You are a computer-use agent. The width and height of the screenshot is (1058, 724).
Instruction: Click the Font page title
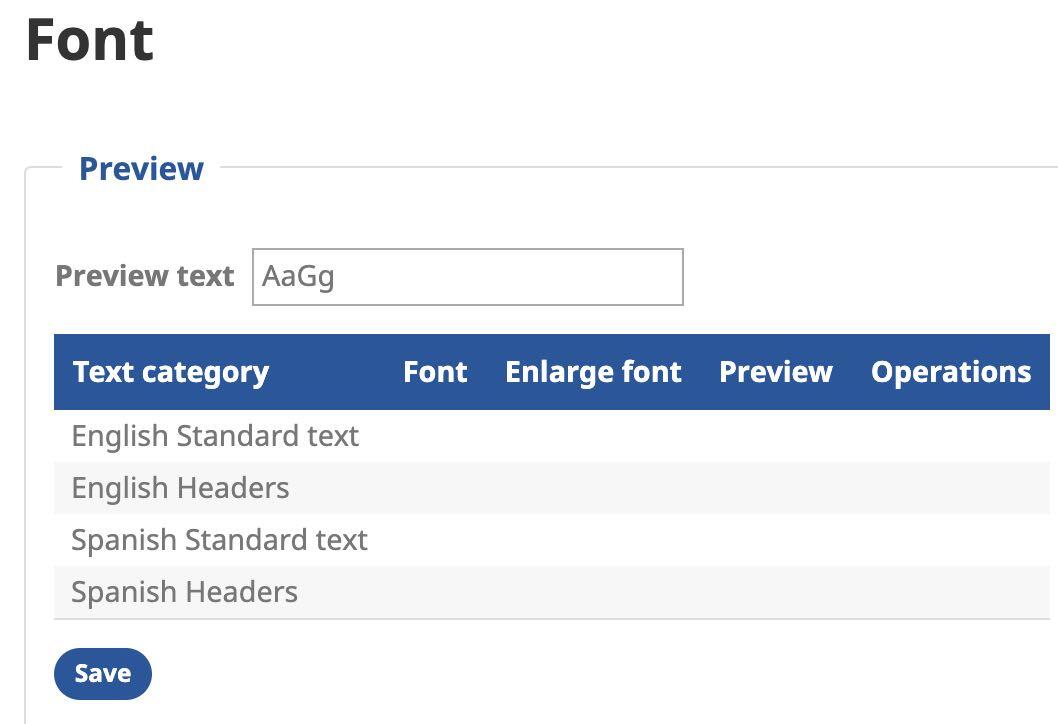pyautogui.click(x=90, y=40)
